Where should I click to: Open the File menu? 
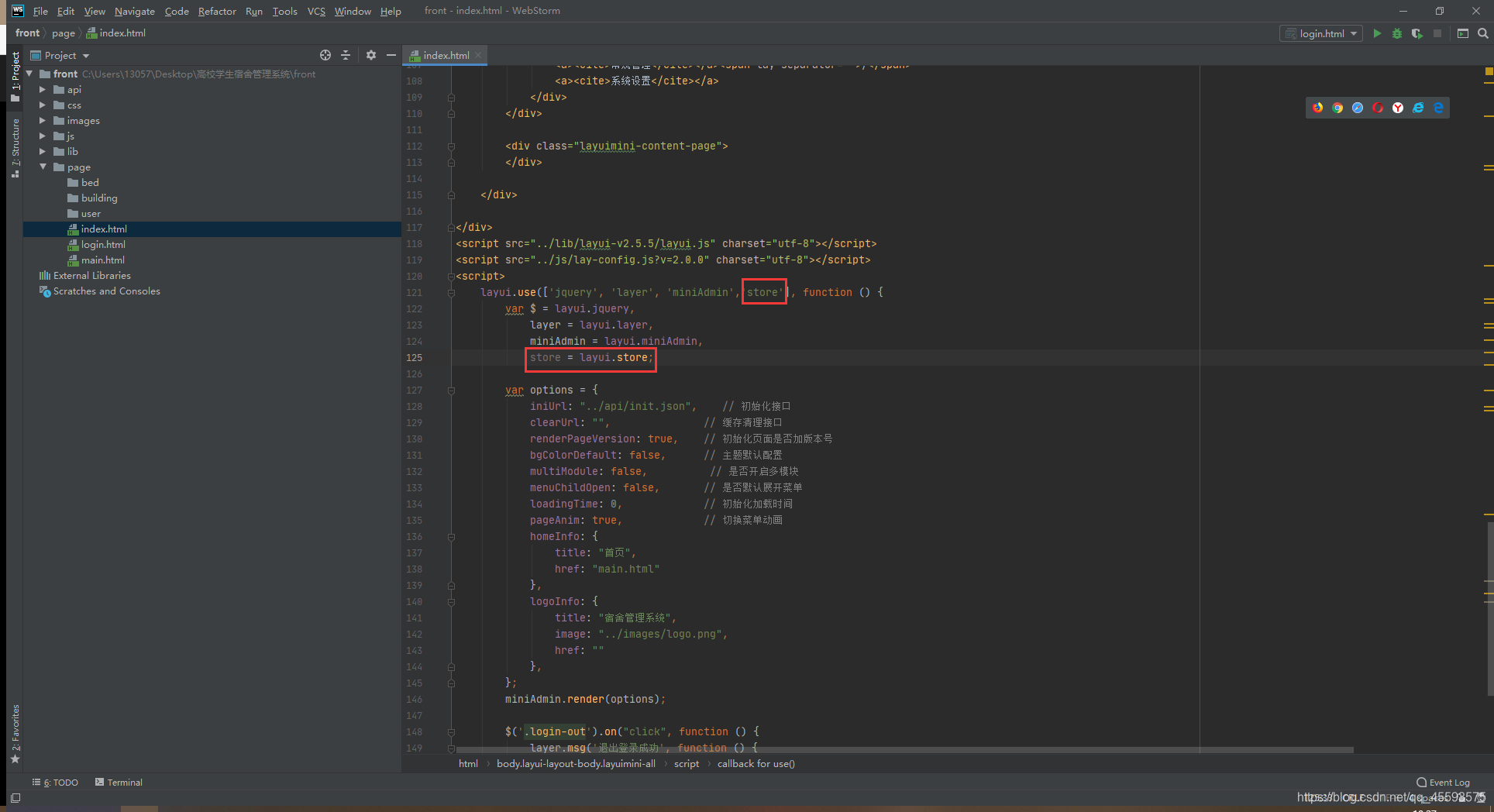40,11
